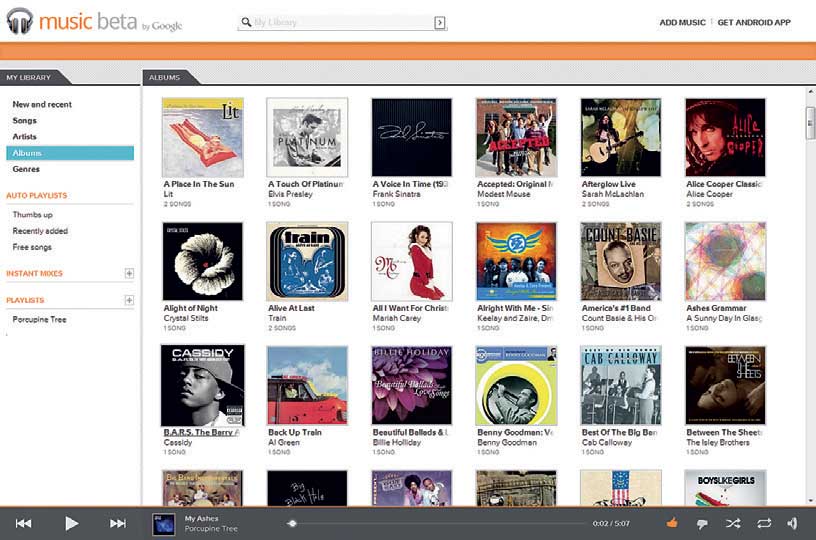The height and width of the screenshot is (540, 816).
Task: Select Albums in the library sidebar
Action: [70, 153]
